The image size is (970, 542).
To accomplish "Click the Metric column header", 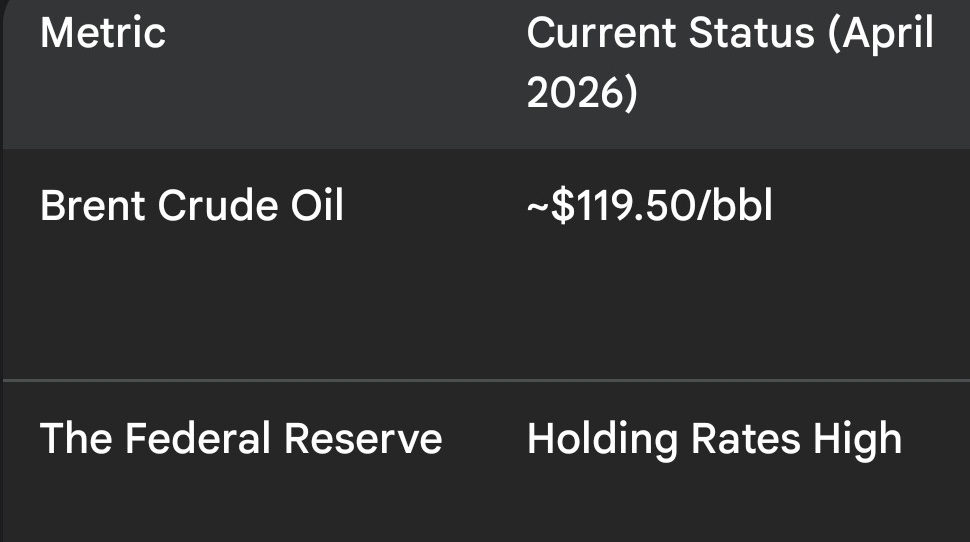I will (x=103, y=33).
